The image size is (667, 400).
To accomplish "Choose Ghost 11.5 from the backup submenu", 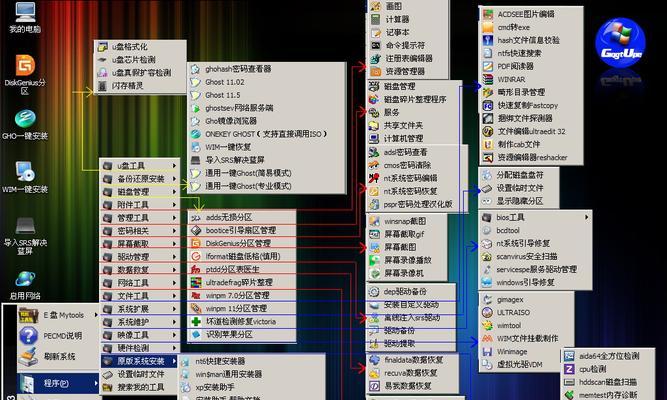I will (x=267, y=95).
